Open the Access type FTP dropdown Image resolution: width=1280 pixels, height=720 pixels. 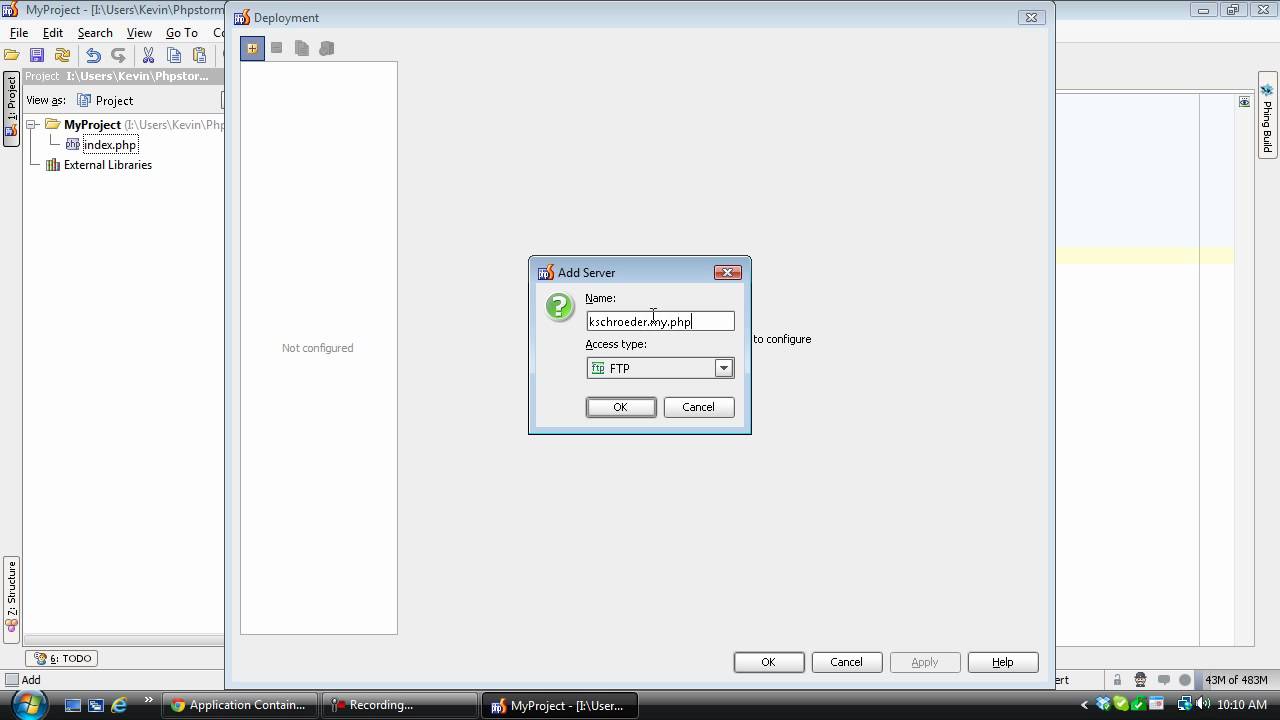tap(723, 368)
